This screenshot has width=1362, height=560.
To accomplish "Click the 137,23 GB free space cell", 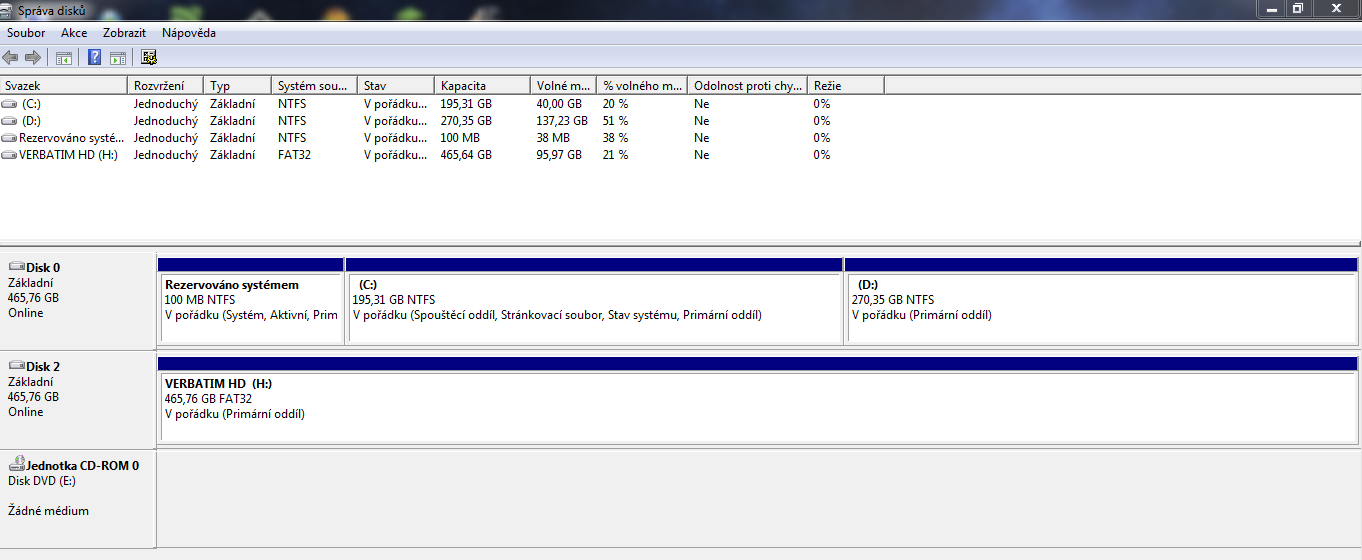I will (x=562, y=121).
